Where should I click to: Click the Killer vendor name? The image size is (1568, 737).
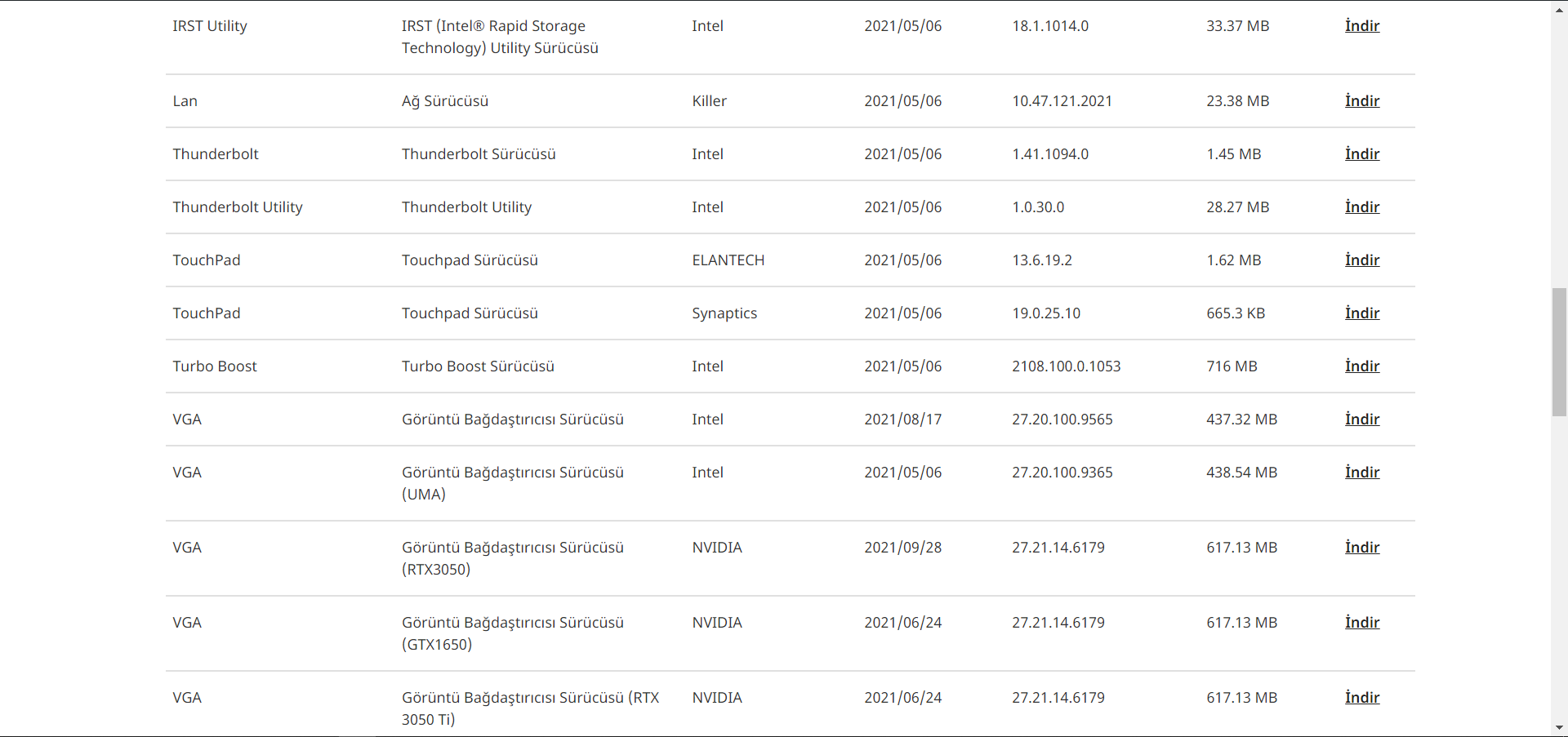pyautogui.click(x=709, y=101)
